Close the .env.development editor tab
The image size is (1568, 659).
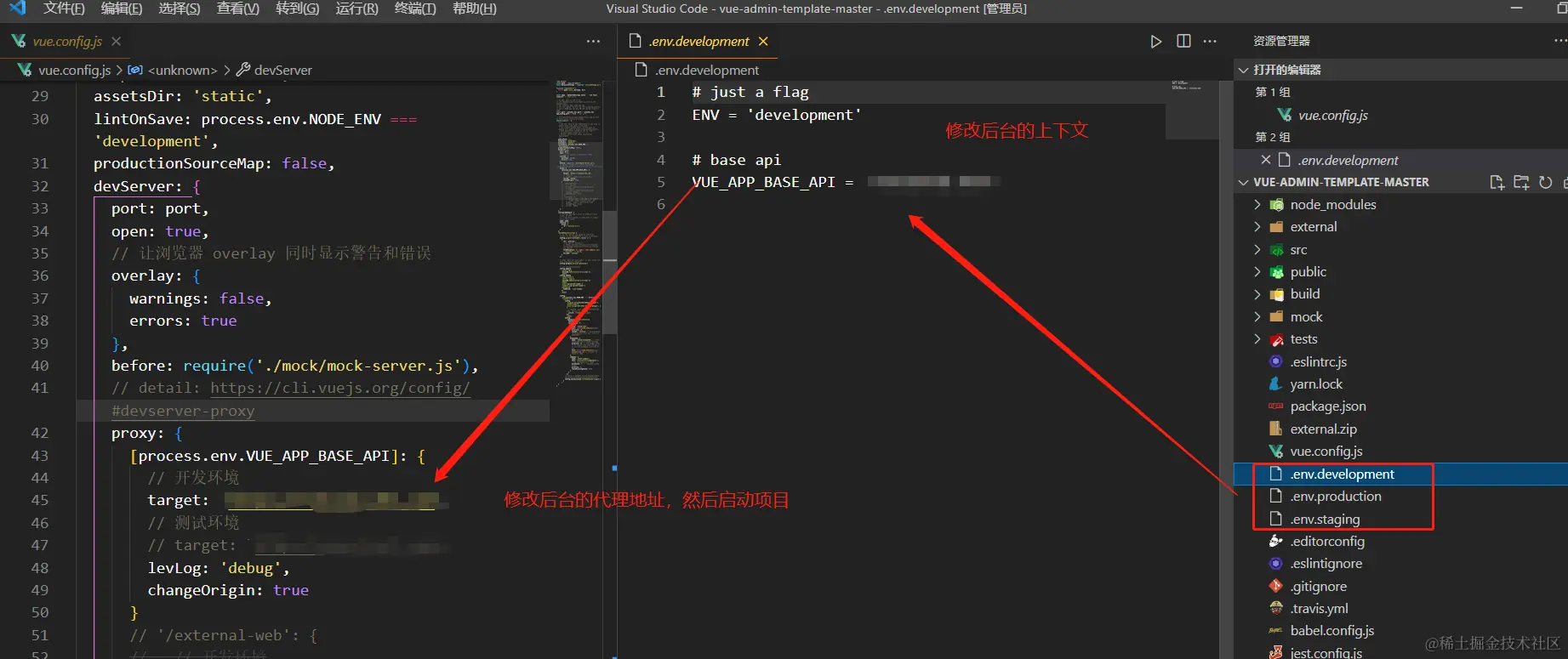[763, 41]
